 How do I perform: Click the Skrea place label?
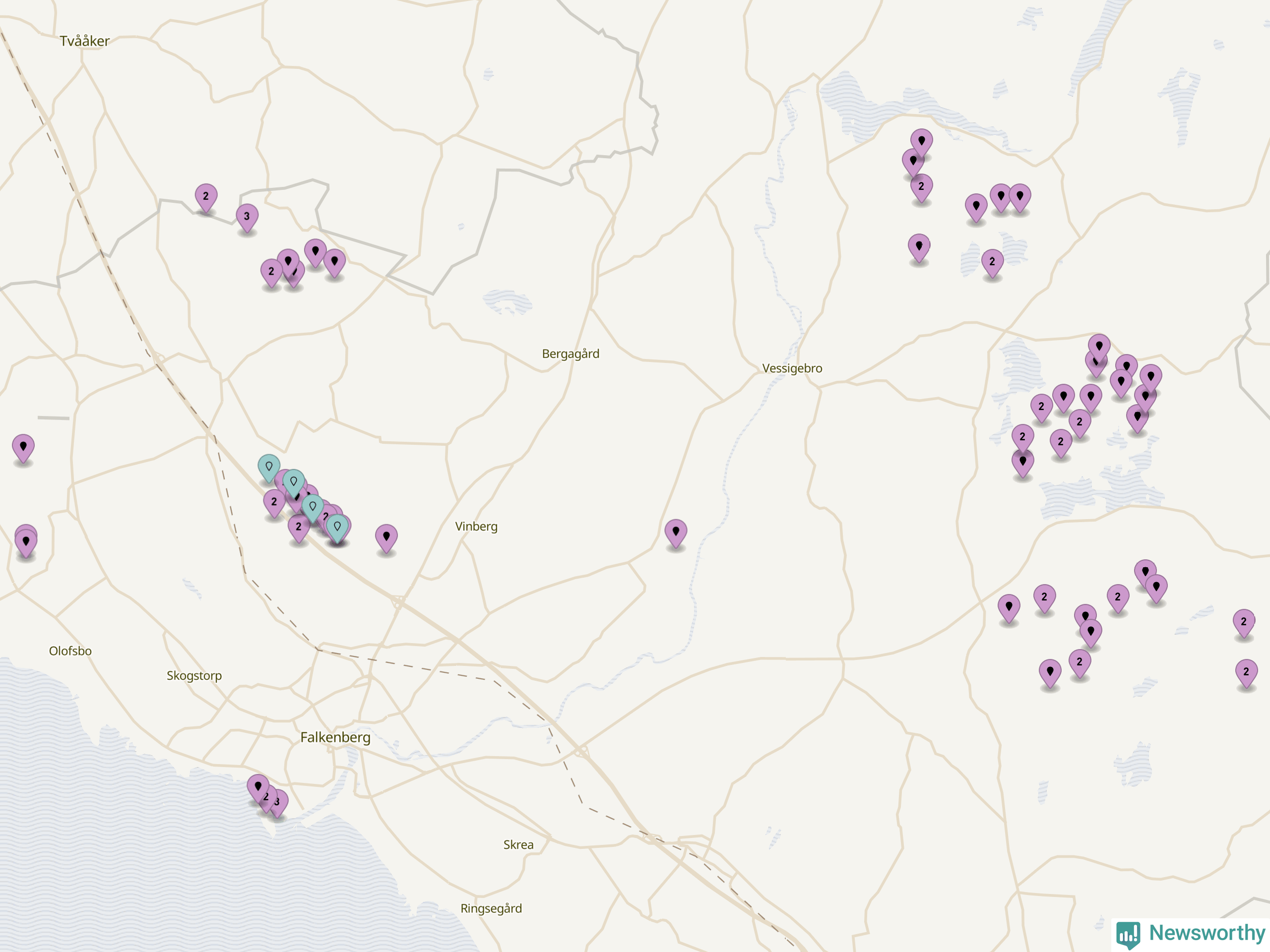point(518,845)
